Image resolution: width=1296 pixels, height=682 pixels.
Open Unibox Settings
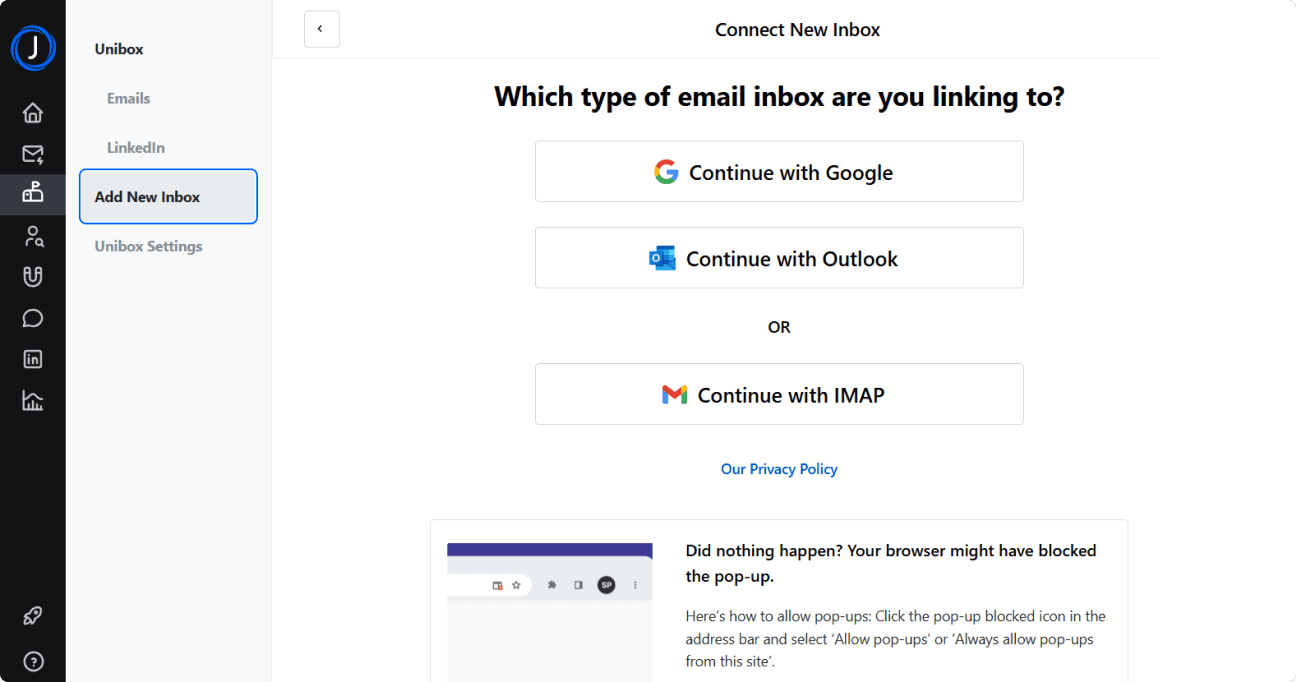[x=149, y=246]
